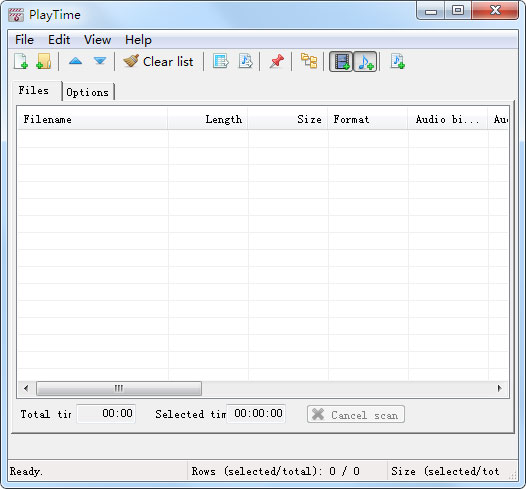The width and height of the screenshot is (526, 489).
Task: Click the Selected time field
Action: tap(256, 414)
